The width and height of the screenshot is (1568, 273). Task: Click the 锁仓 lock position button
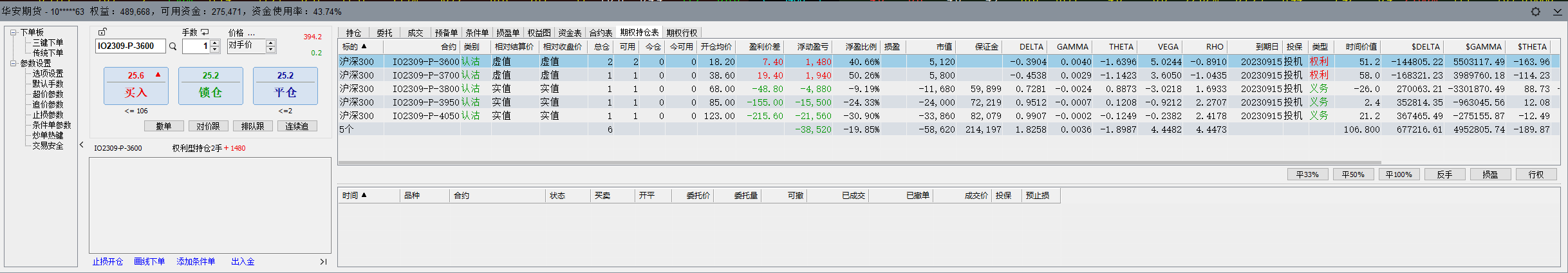pyautogui.click(x=210, y=86)
